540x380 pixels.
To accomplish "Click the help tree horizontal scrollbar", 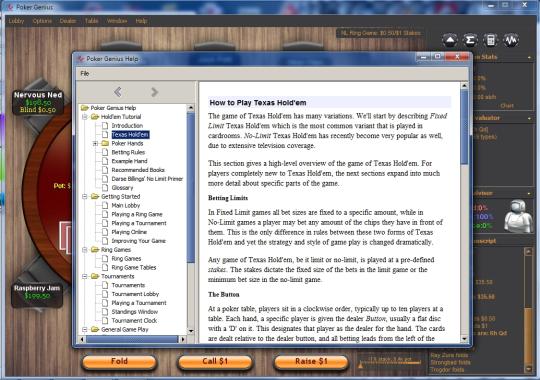I will (x=133, y=339).
